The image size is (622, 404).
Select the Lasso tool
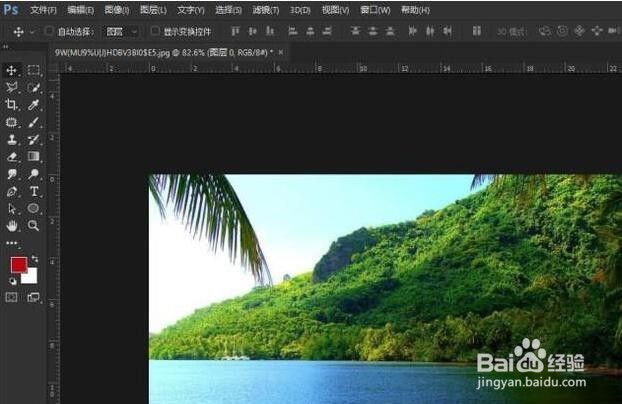(12, 87)
